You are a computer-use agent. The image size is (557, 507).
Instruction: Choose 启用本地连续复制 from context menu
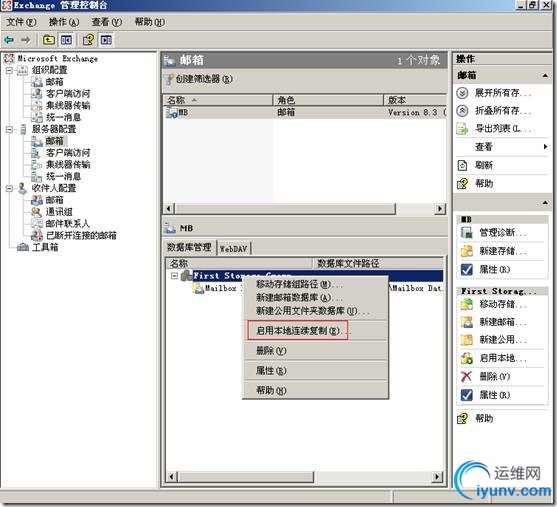(315, 331)
